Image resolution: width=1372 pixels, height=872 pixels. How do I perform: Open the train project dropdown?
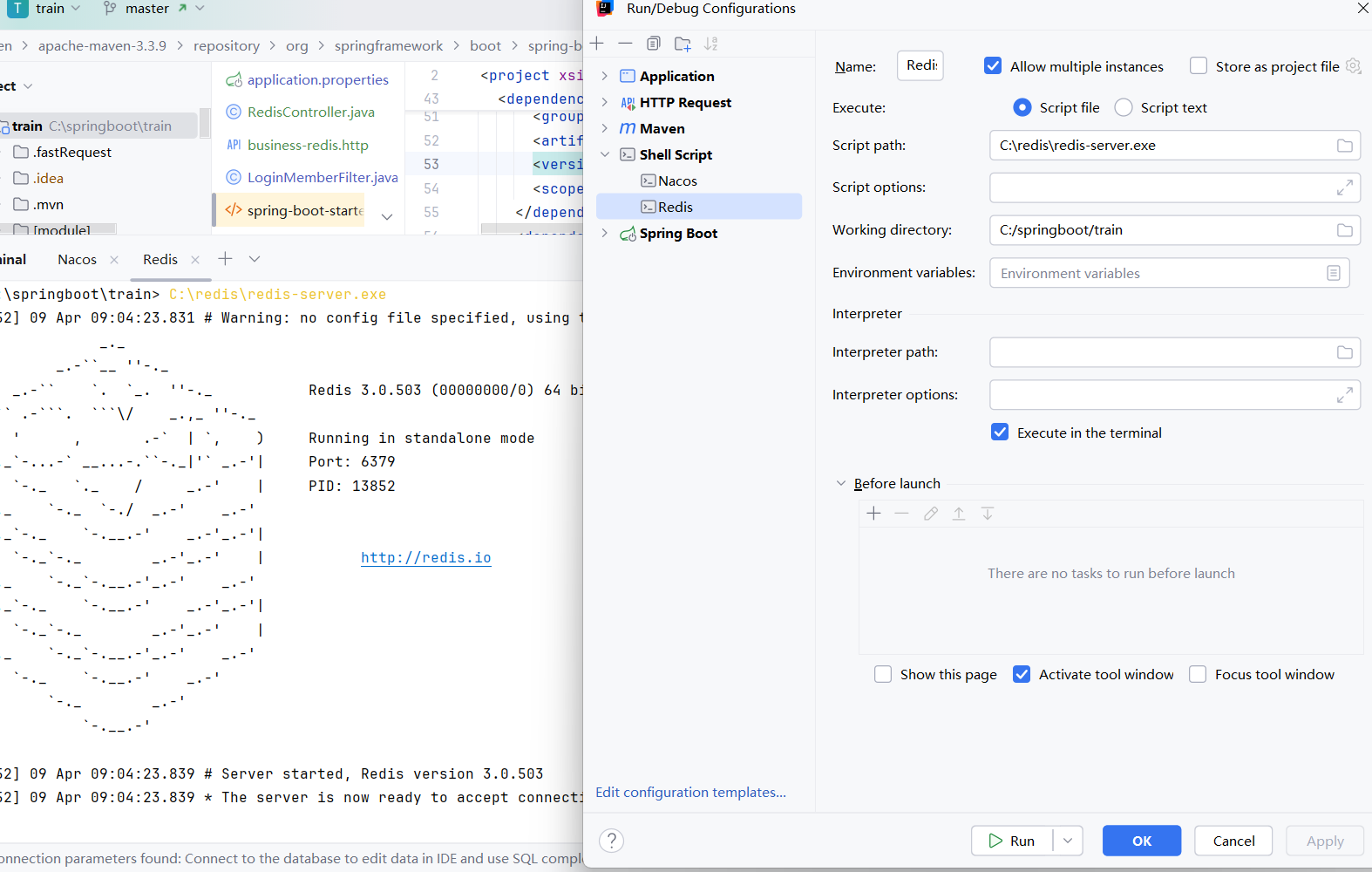(76, 8)
